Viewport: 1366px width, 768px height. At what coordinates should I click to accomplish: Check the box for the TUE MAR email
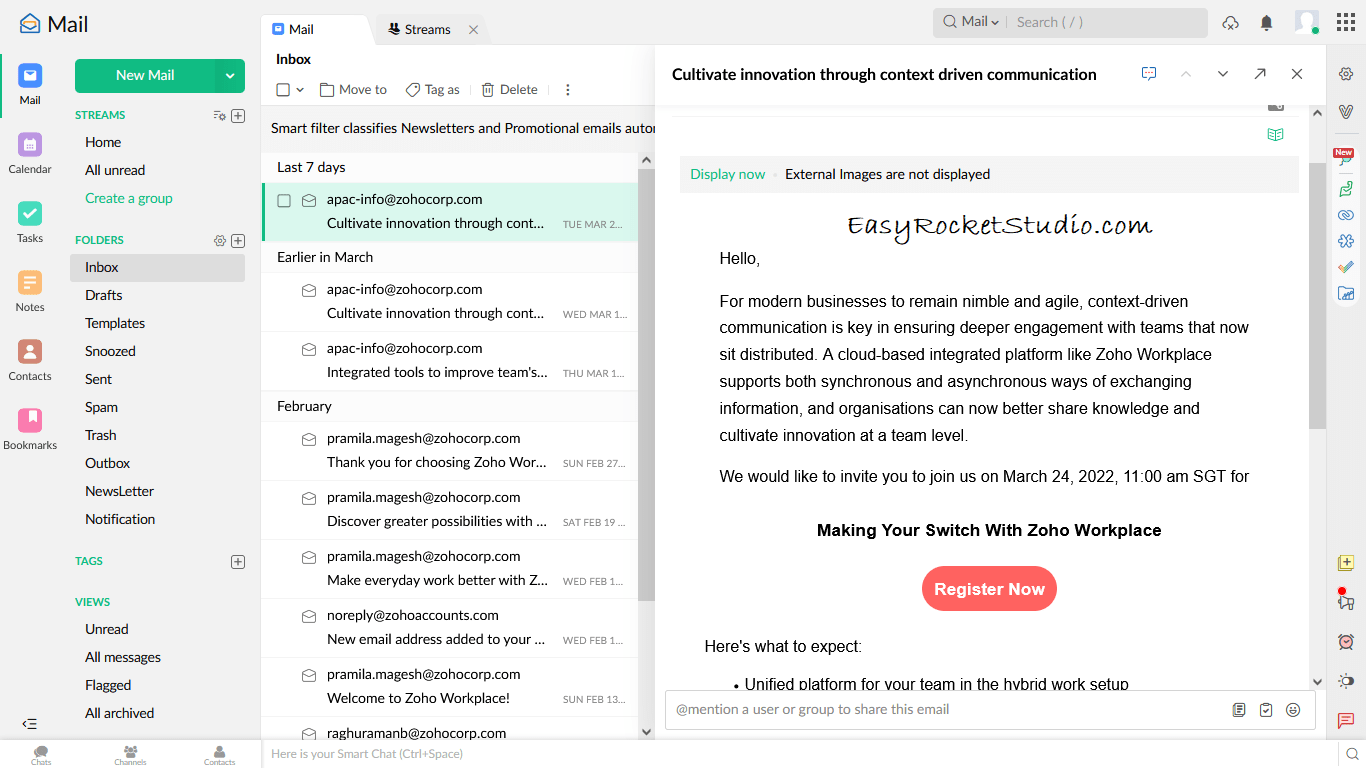pyautogui.click(x=284, y=201)
